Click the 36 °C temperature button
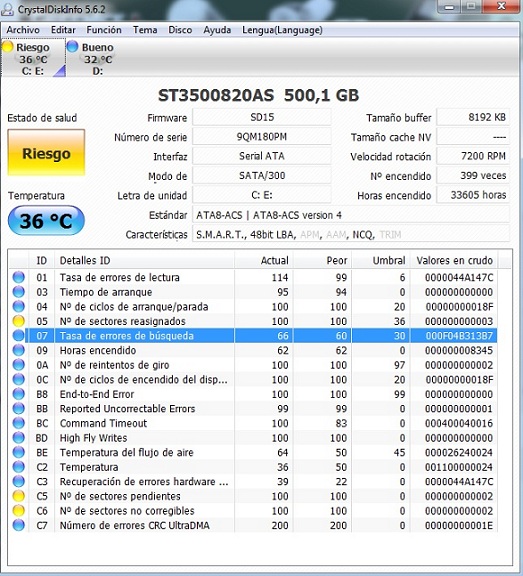This screenshot has height=576, width=523. (x=46, y=220)
